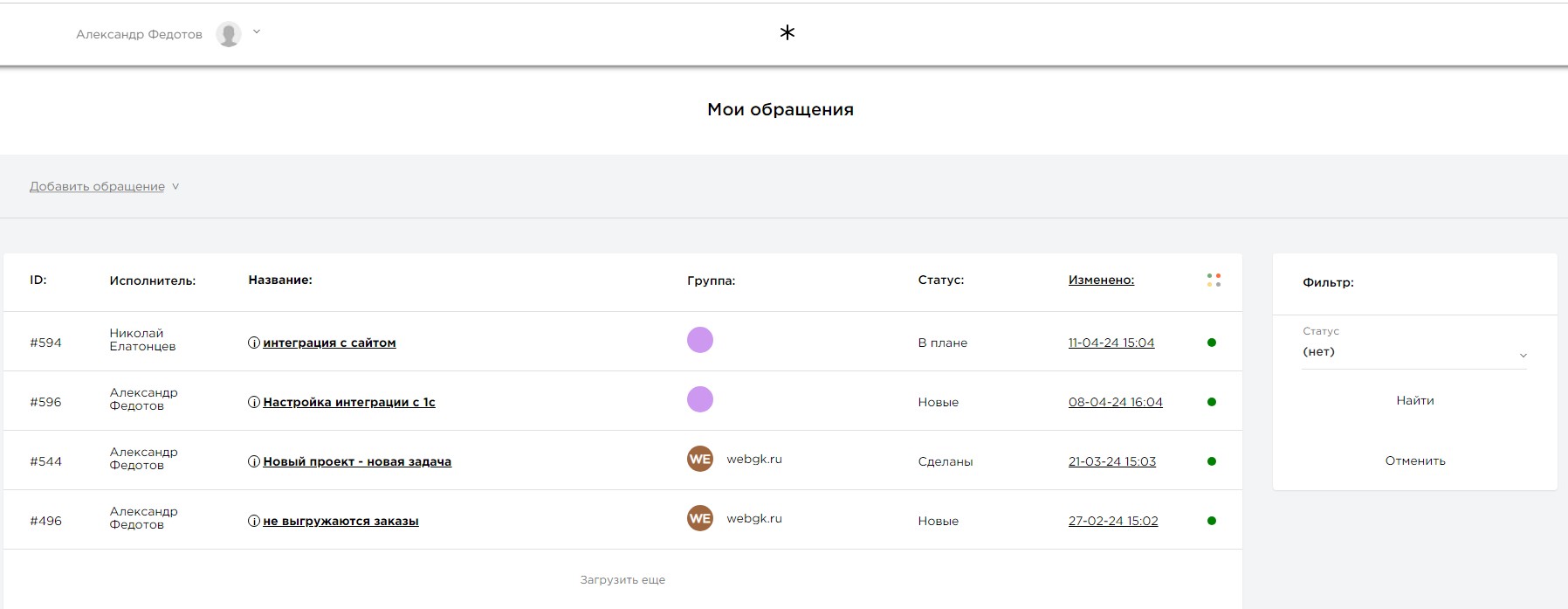1568x609 pixels.
Task: Click the four colored dots column icon
Action: (x=1214, y=280)
